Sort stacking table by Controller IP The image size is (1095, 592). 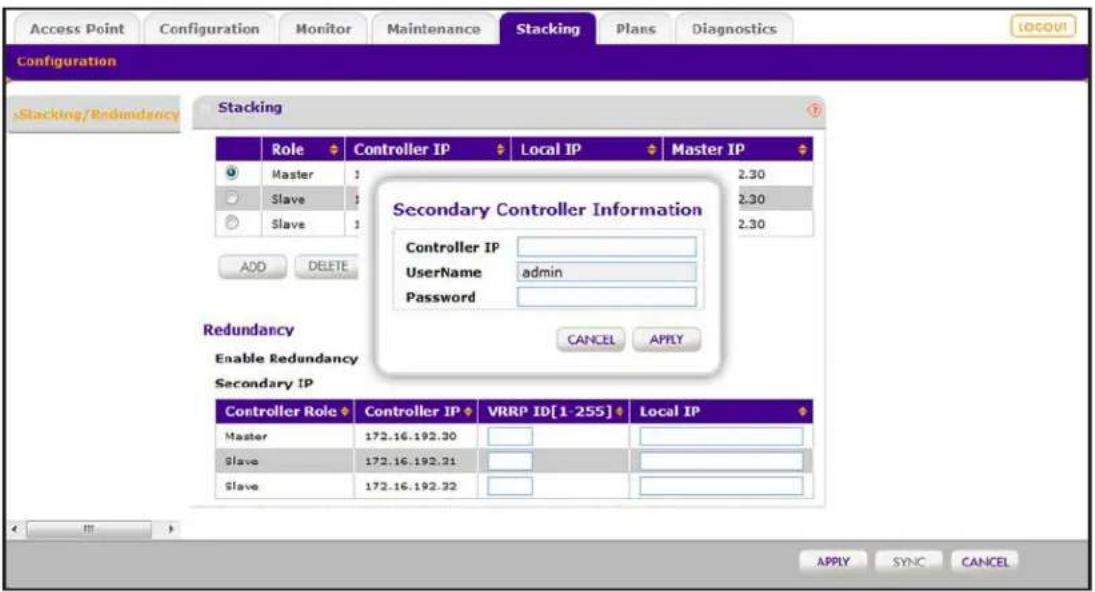tap(500, 149)
